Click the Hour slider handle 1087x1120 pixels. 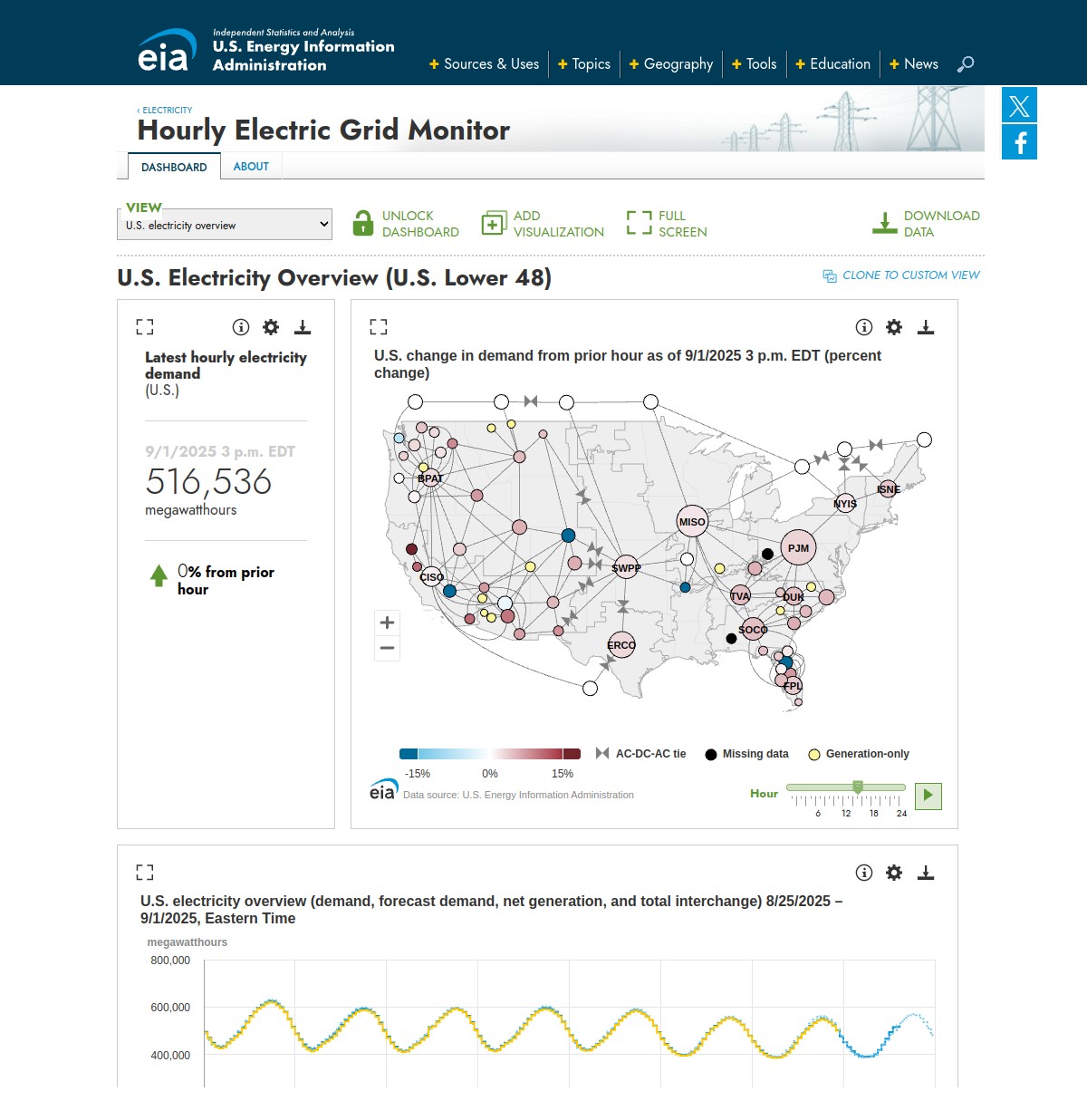coord(858,787)
